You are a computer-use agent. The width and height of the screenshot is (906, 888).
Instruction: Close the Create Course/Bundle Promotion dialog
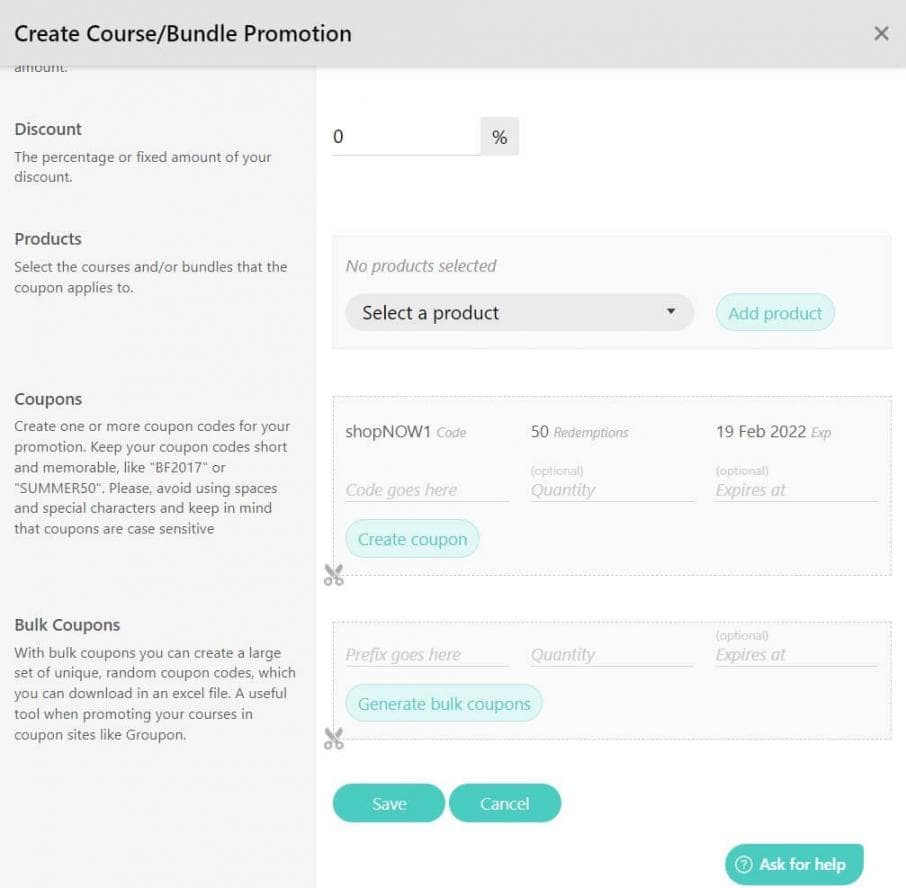tap(881, 34)
